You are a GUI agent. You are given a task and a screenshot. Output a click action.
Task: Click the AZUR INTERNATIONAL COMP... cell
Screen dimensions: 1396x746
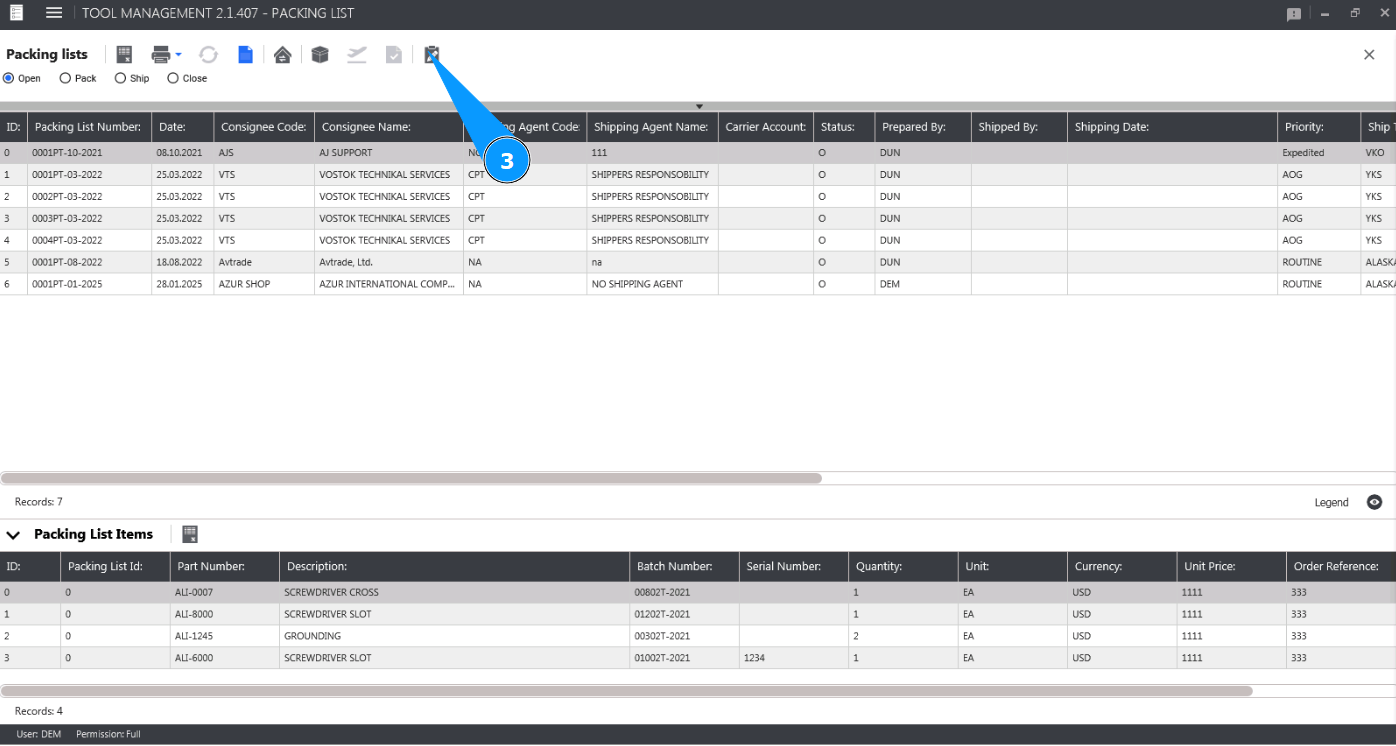point(389,284)
